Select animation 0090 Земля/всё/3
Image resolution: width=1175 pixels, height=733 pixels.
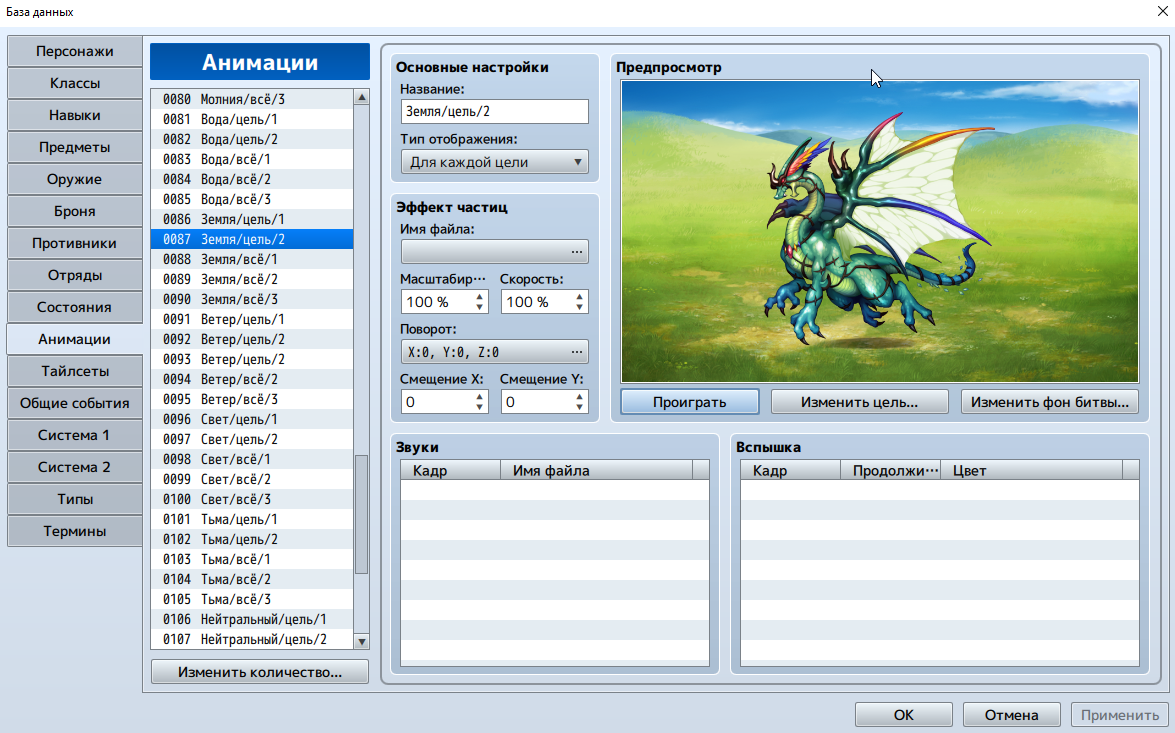coord(252,299)
